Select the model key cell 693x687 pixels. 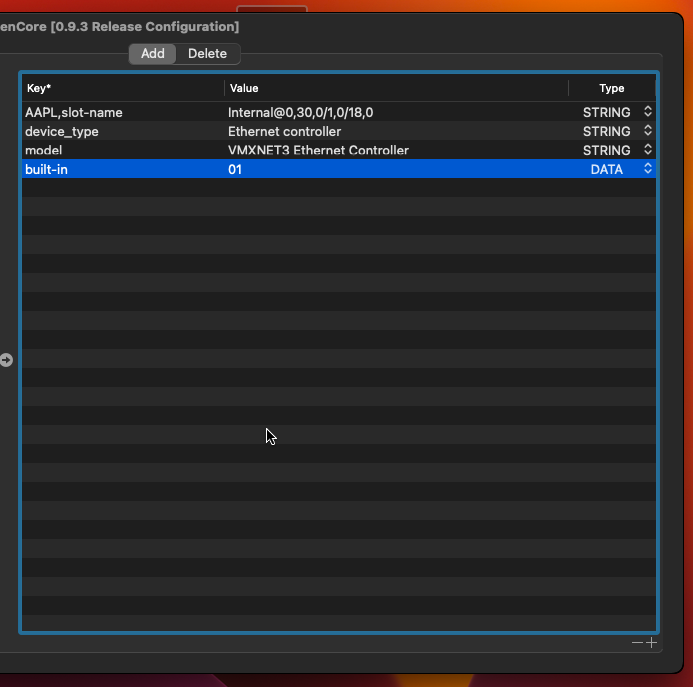click(x=44, y=150)
